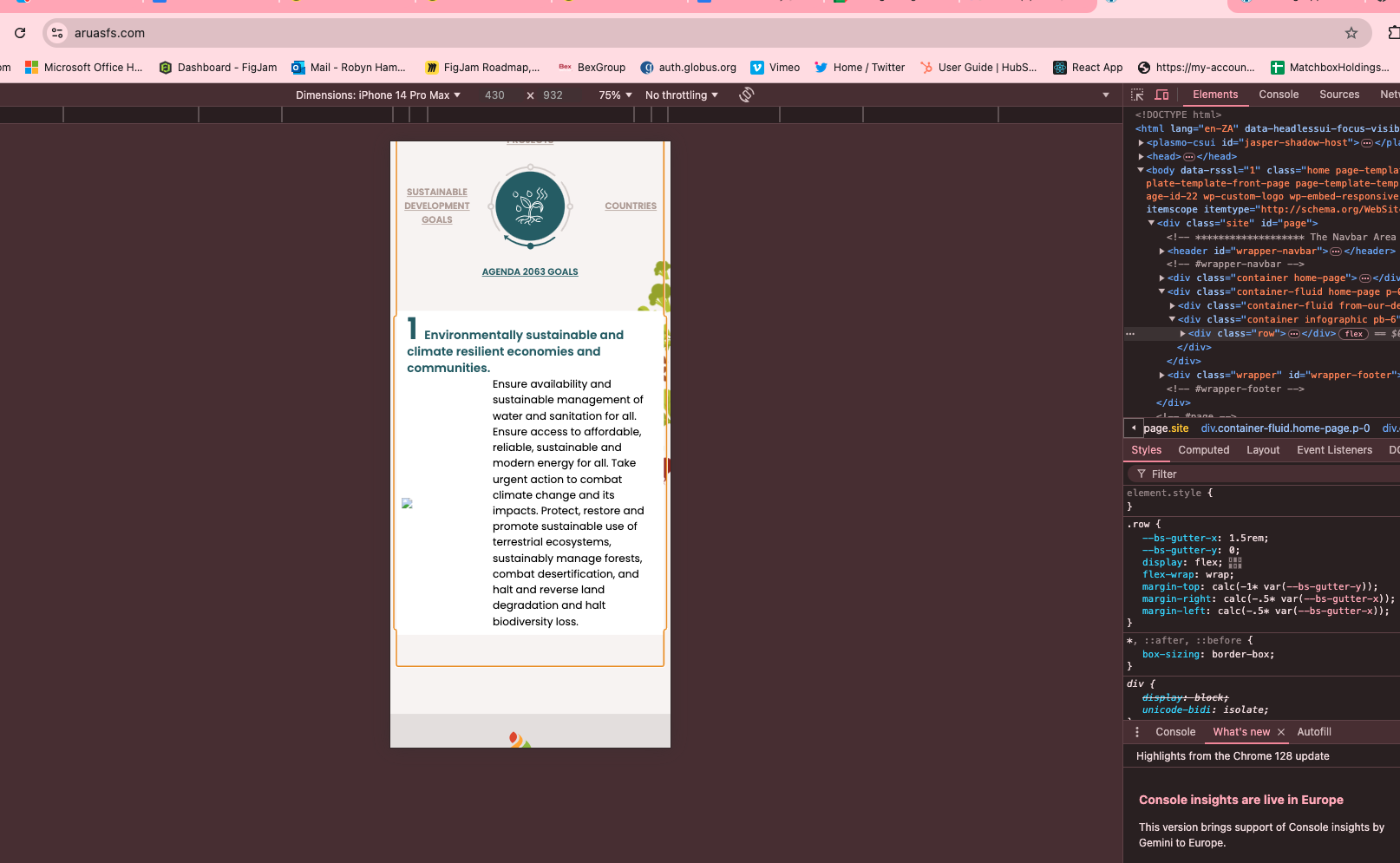Expand the head element in the DOM tree
The width and height of the screenshot is (1400, 863).
[1141, 157]
